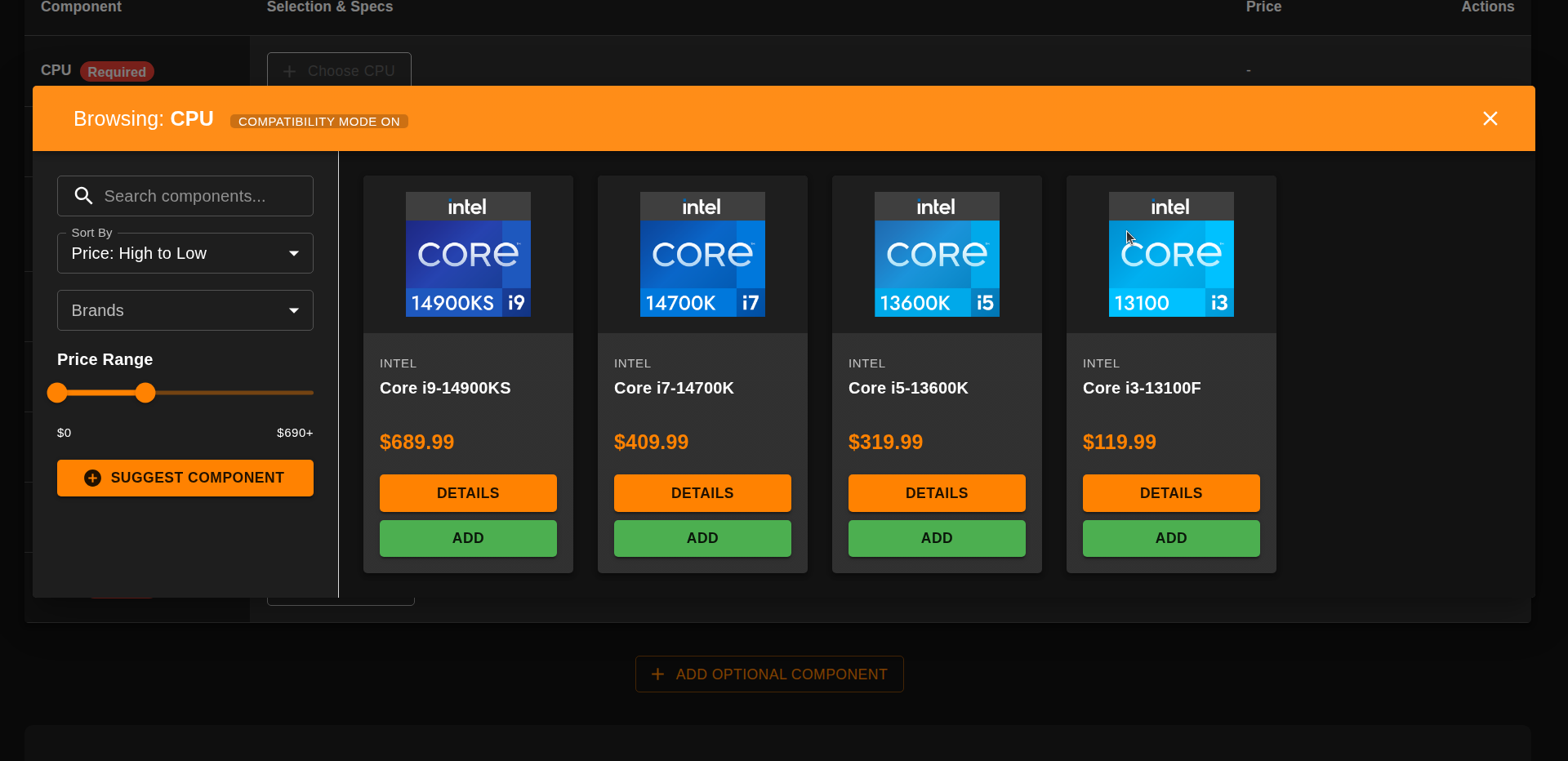1568x761 pixels.
Task: View details for Core i3-13100F
Action: 1171,493
